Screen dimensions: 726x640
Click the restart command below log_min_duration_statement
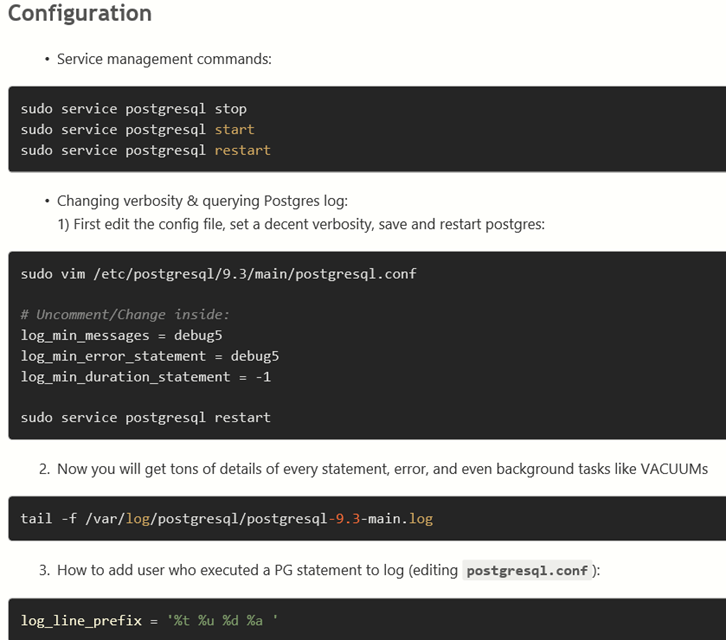click(145, 417)
